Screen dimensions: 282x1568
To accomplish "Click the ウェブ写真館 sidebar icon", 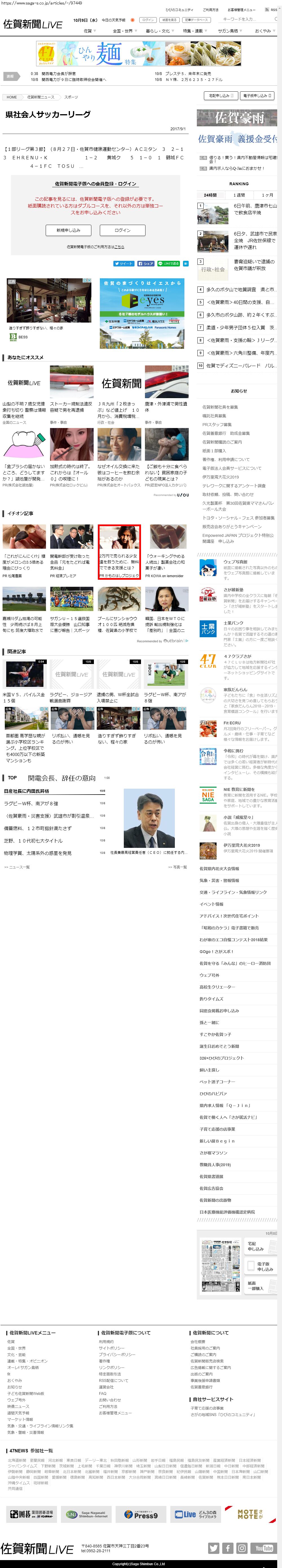I will (x=208, y=567).
